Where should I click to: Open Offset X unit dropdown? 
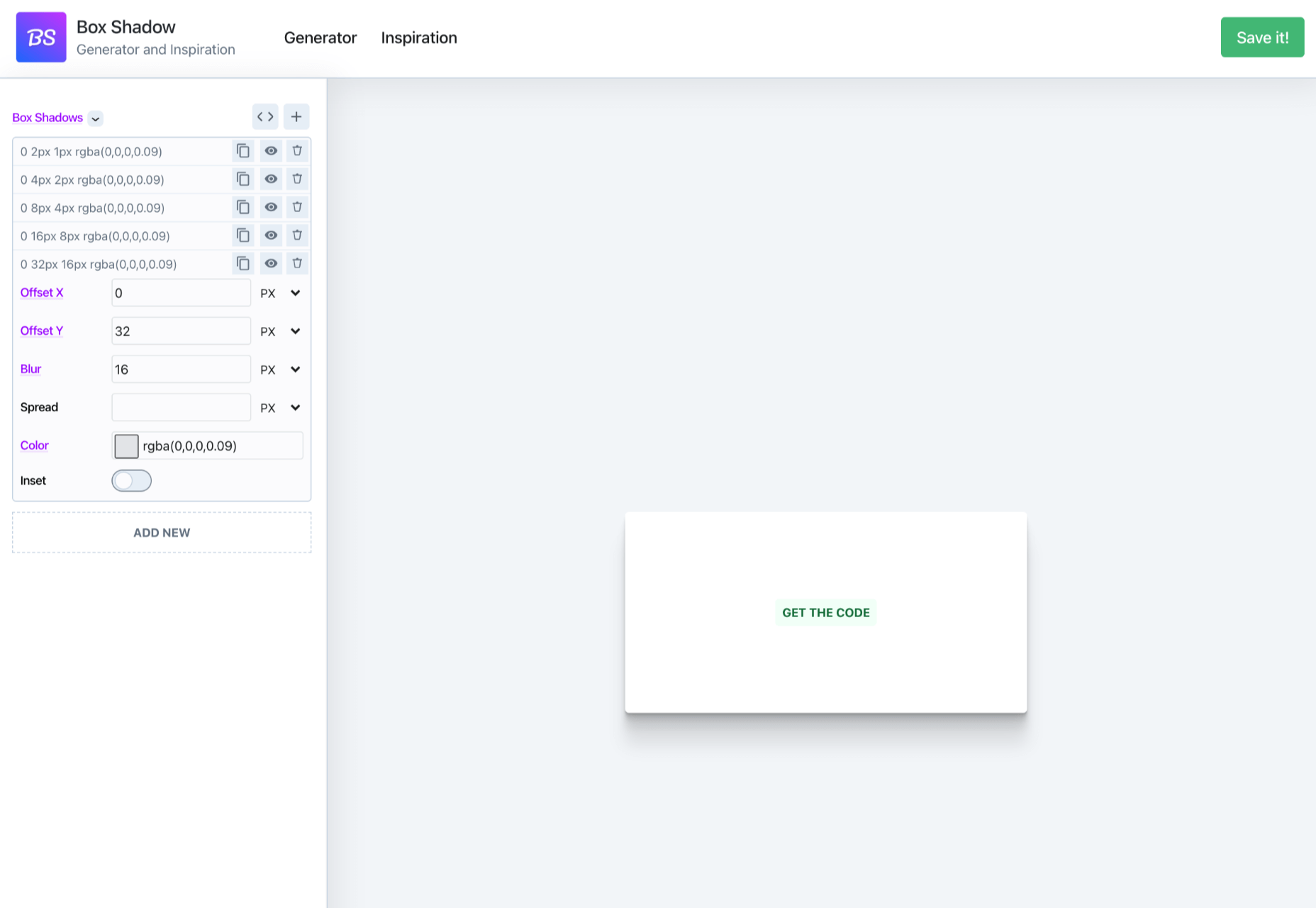281,293
